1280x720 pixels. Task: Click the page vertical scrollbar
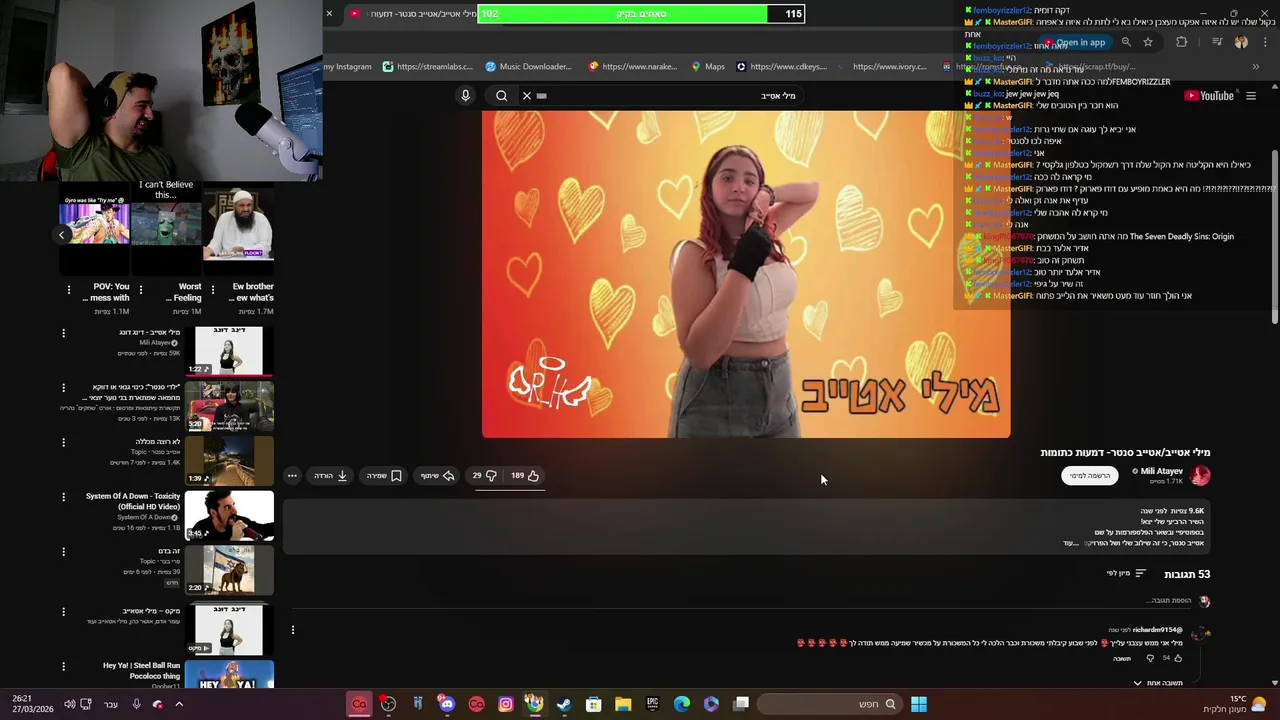point(1274,236)
